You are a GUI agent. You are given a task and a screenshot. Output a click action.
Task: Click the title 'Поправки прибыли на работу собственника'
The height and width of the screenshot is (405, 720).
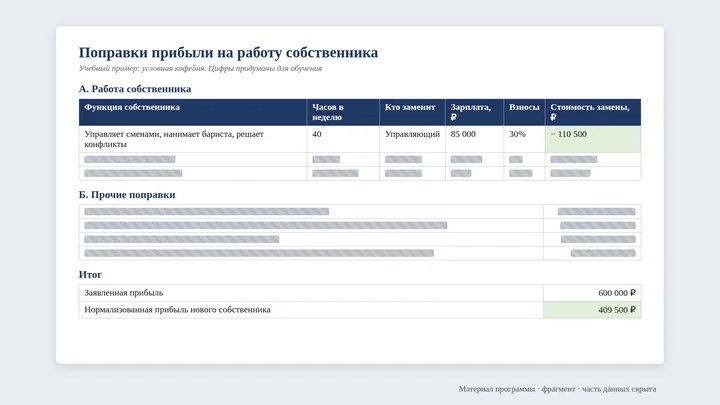228,53
